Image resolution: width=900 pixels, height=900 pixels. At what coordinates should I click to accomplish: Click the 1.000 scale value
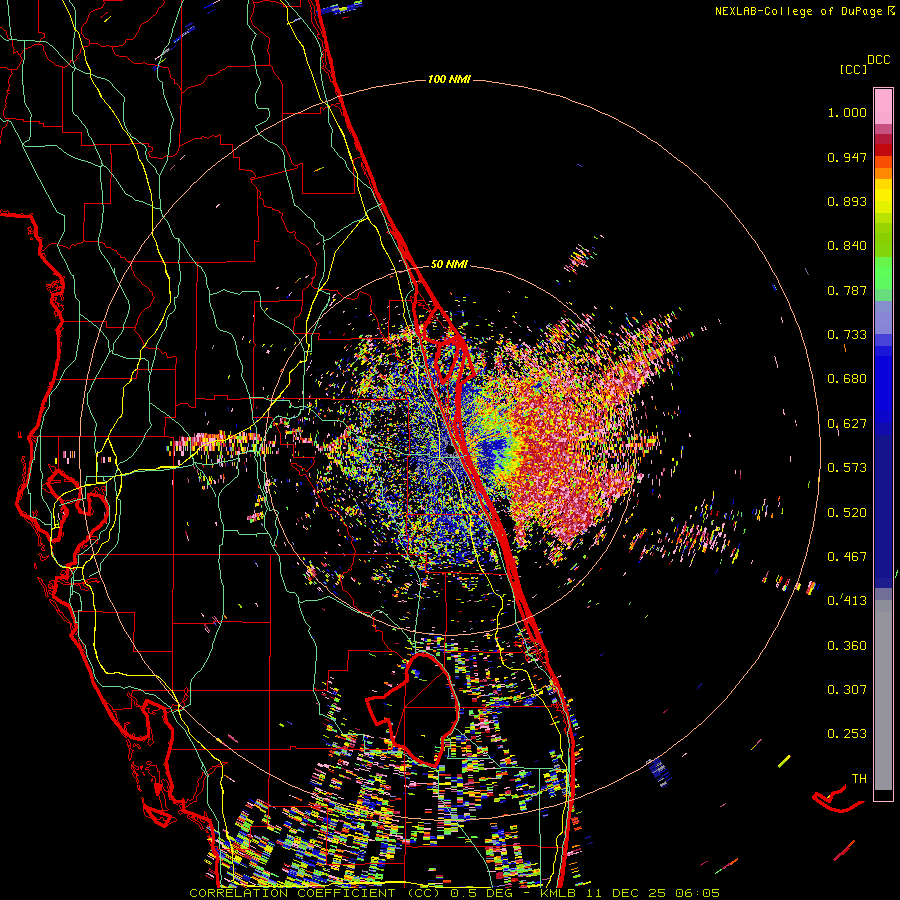847,112
